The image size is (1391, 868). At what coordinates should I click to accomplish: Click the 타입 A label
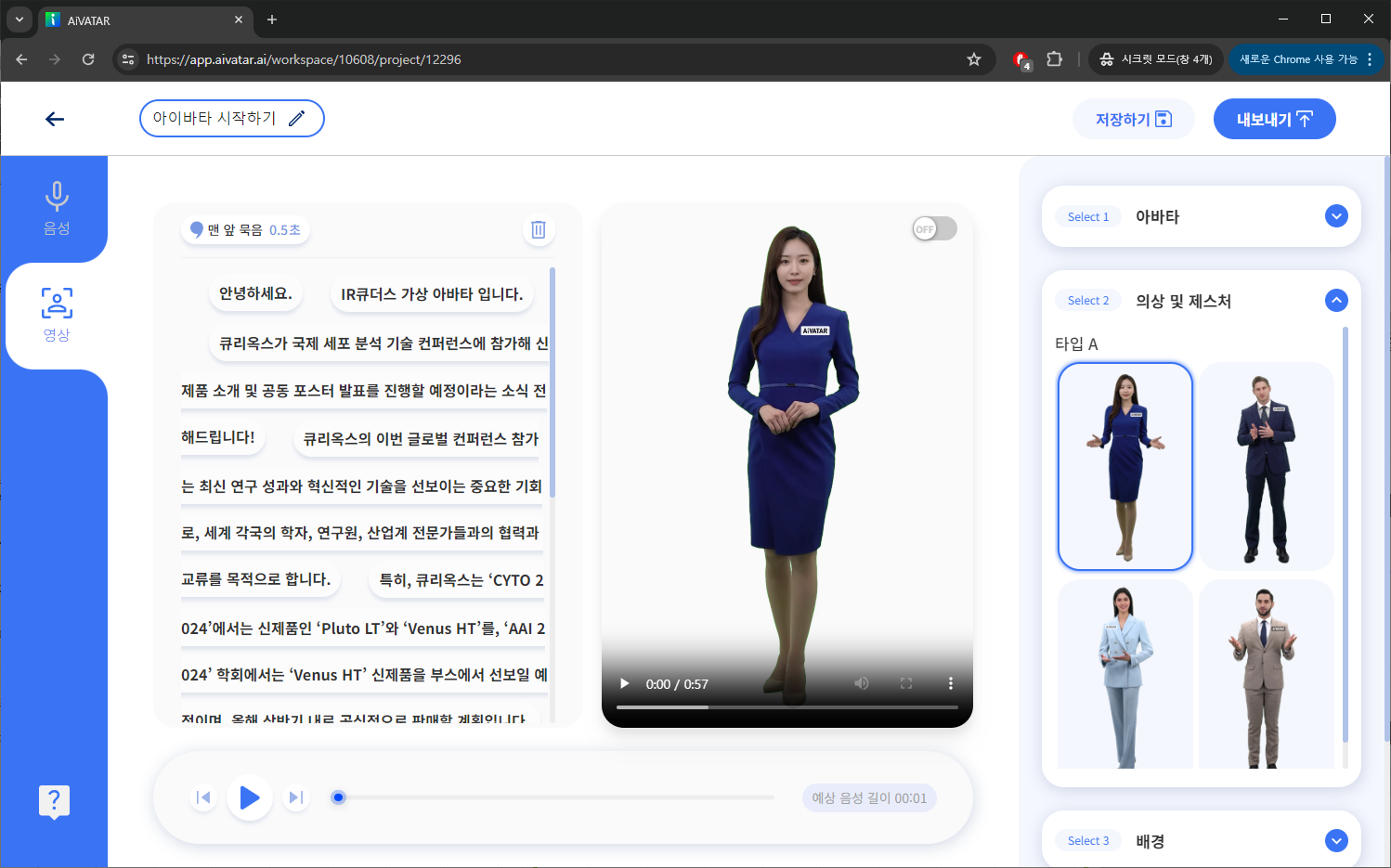tap(1076, 343)
